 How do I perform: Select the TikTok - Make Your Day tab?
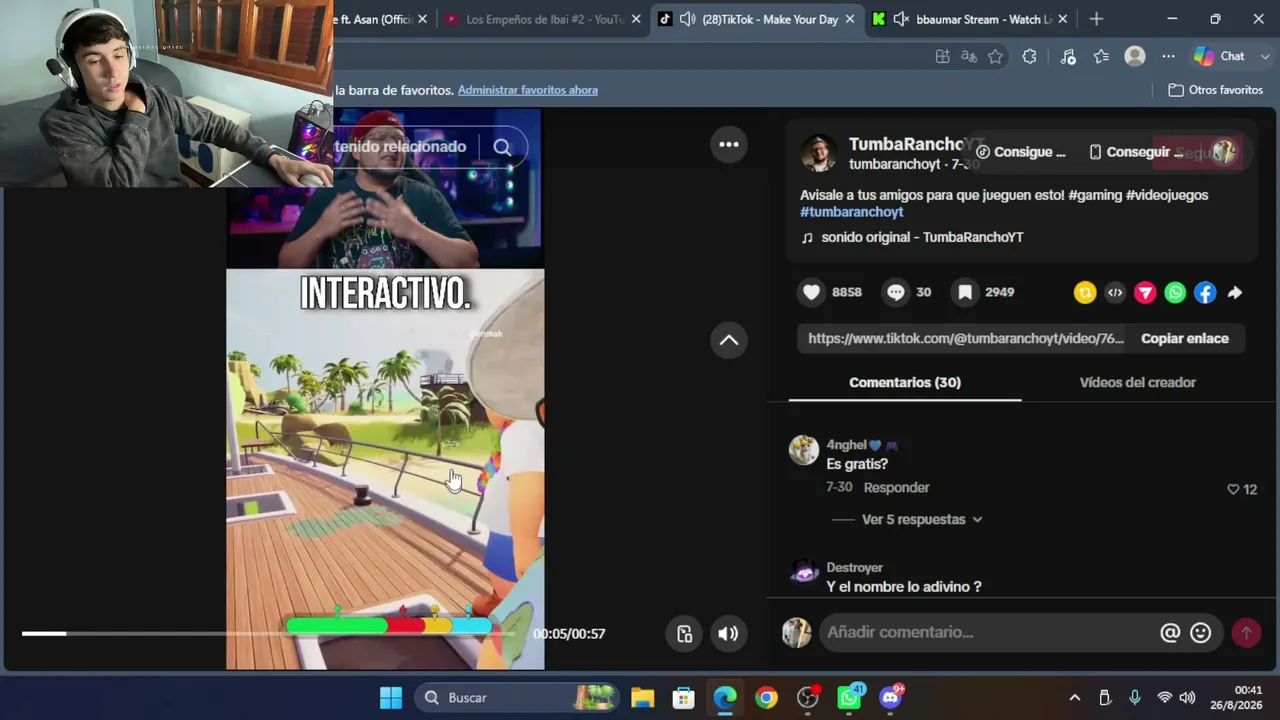coord(756,19)
